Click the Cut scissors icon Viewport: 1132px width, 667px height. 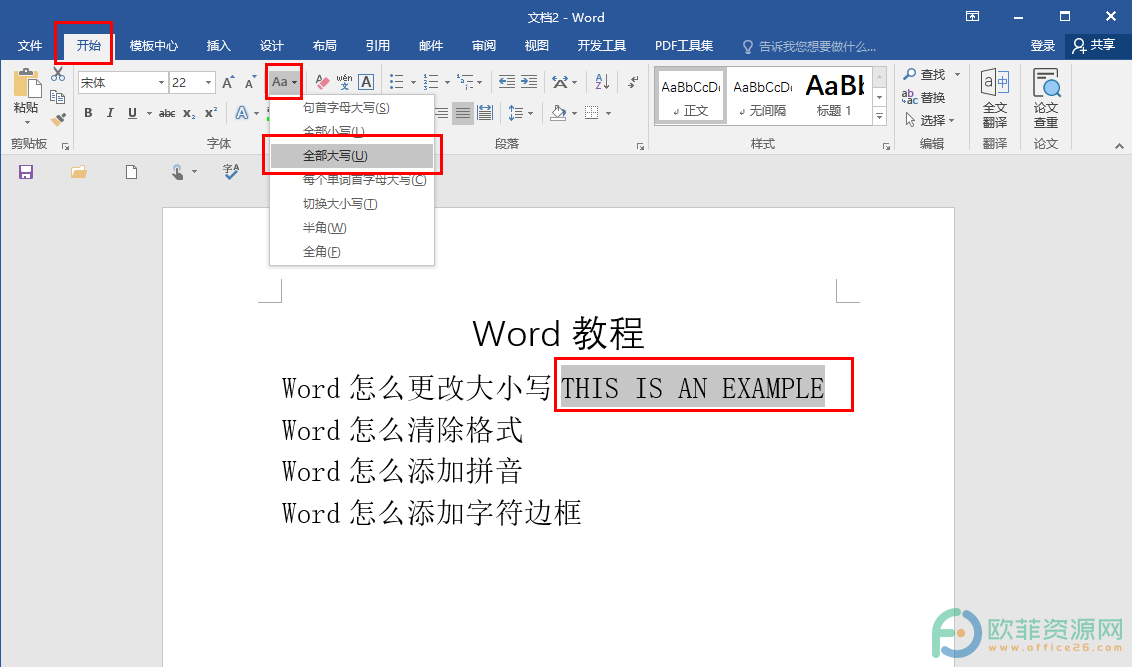58,74
